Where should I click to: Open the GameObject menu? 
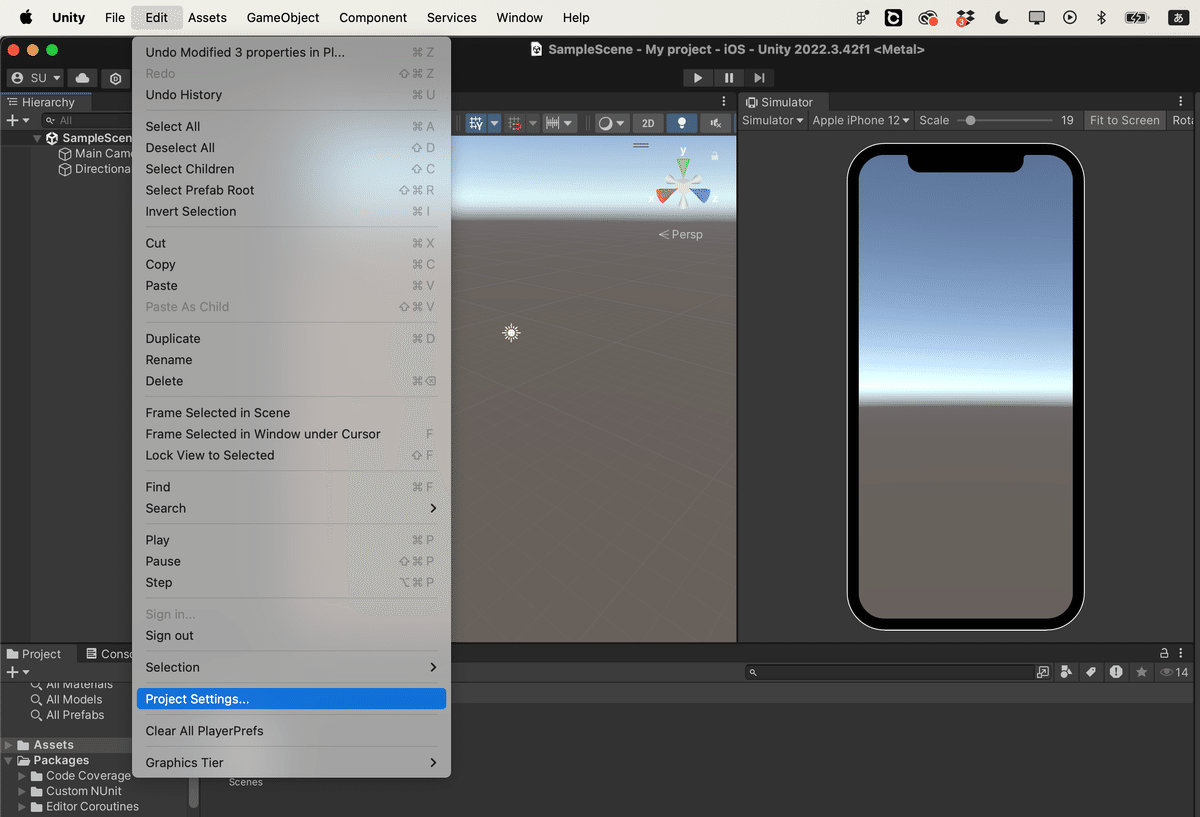[283, 17]
